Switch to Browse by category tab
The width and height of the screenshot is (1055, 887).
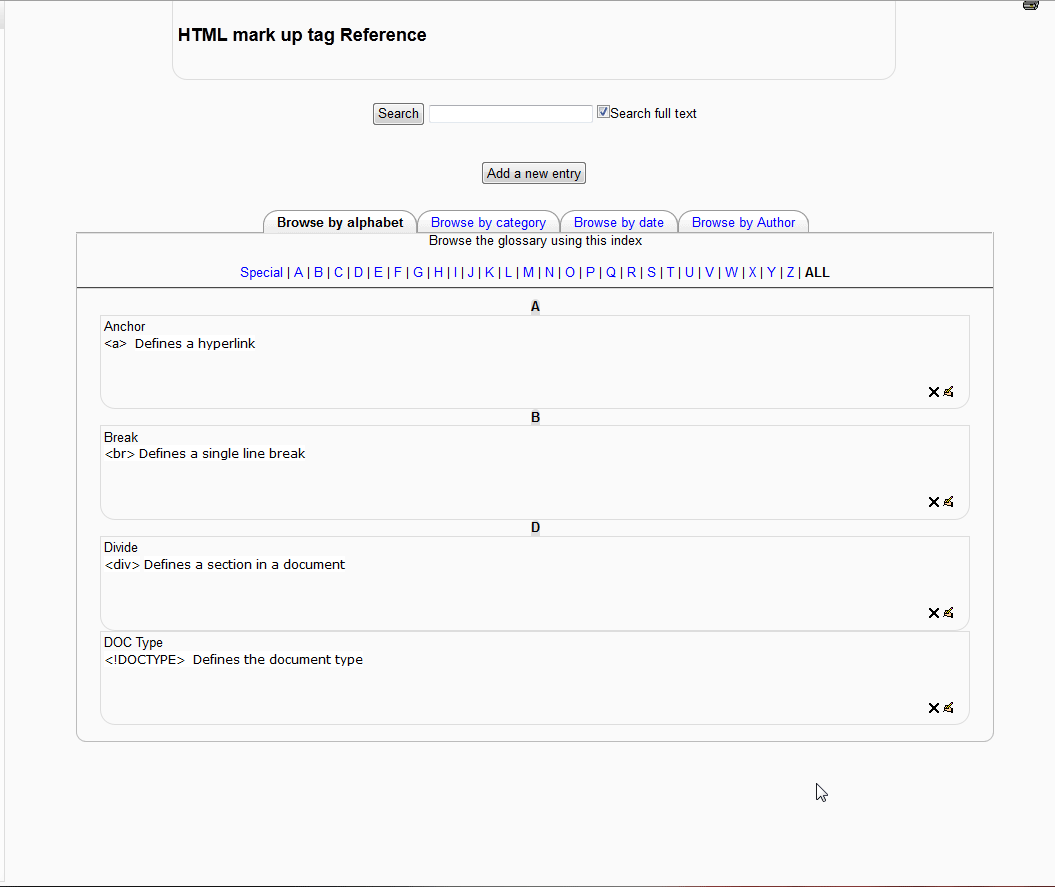(488, 222)
